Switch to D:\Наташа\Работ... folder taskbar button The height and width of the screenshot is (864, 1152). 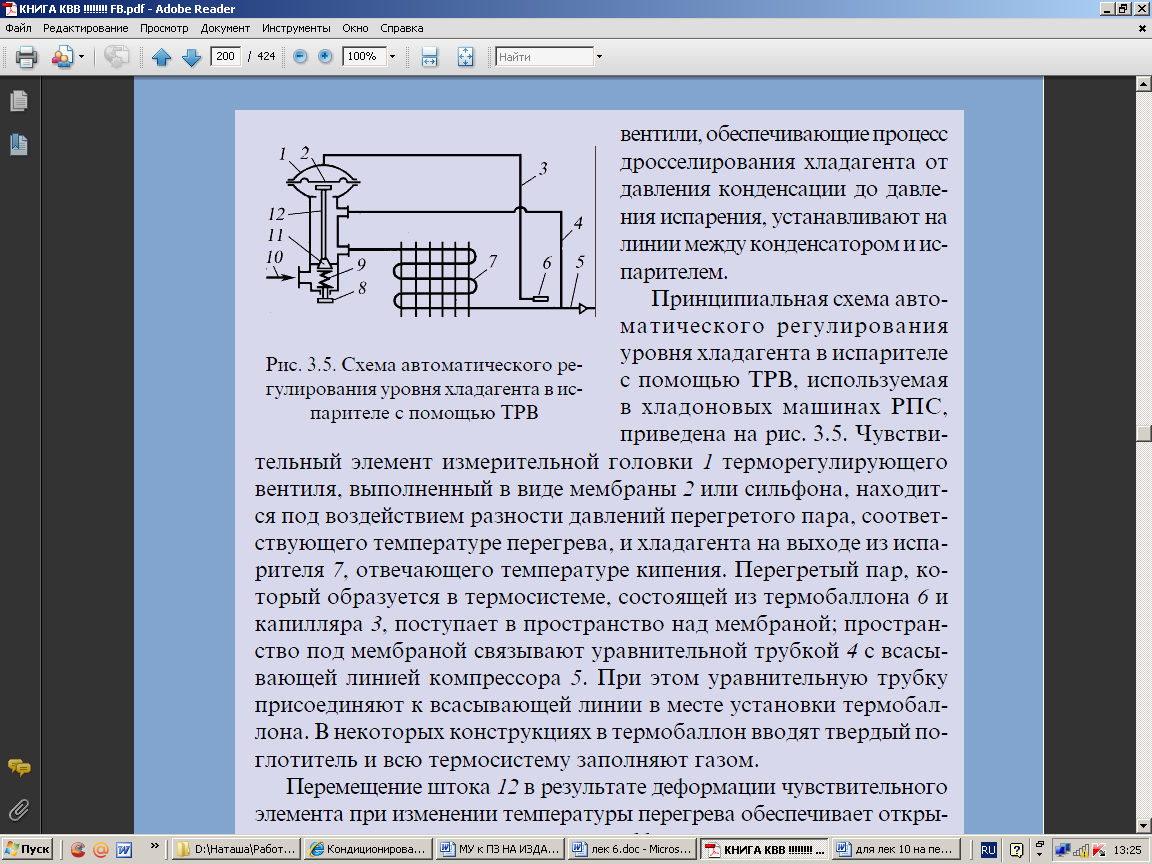[238, 849]
